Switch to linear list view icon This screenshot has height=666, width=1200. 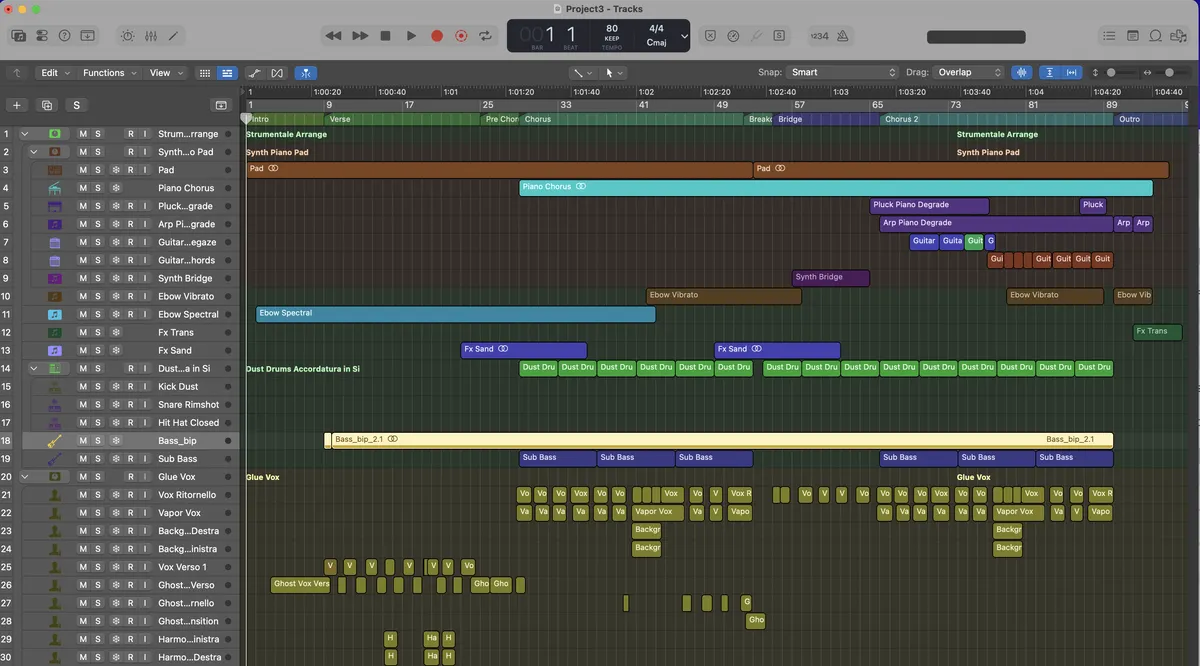pos(227,73)
